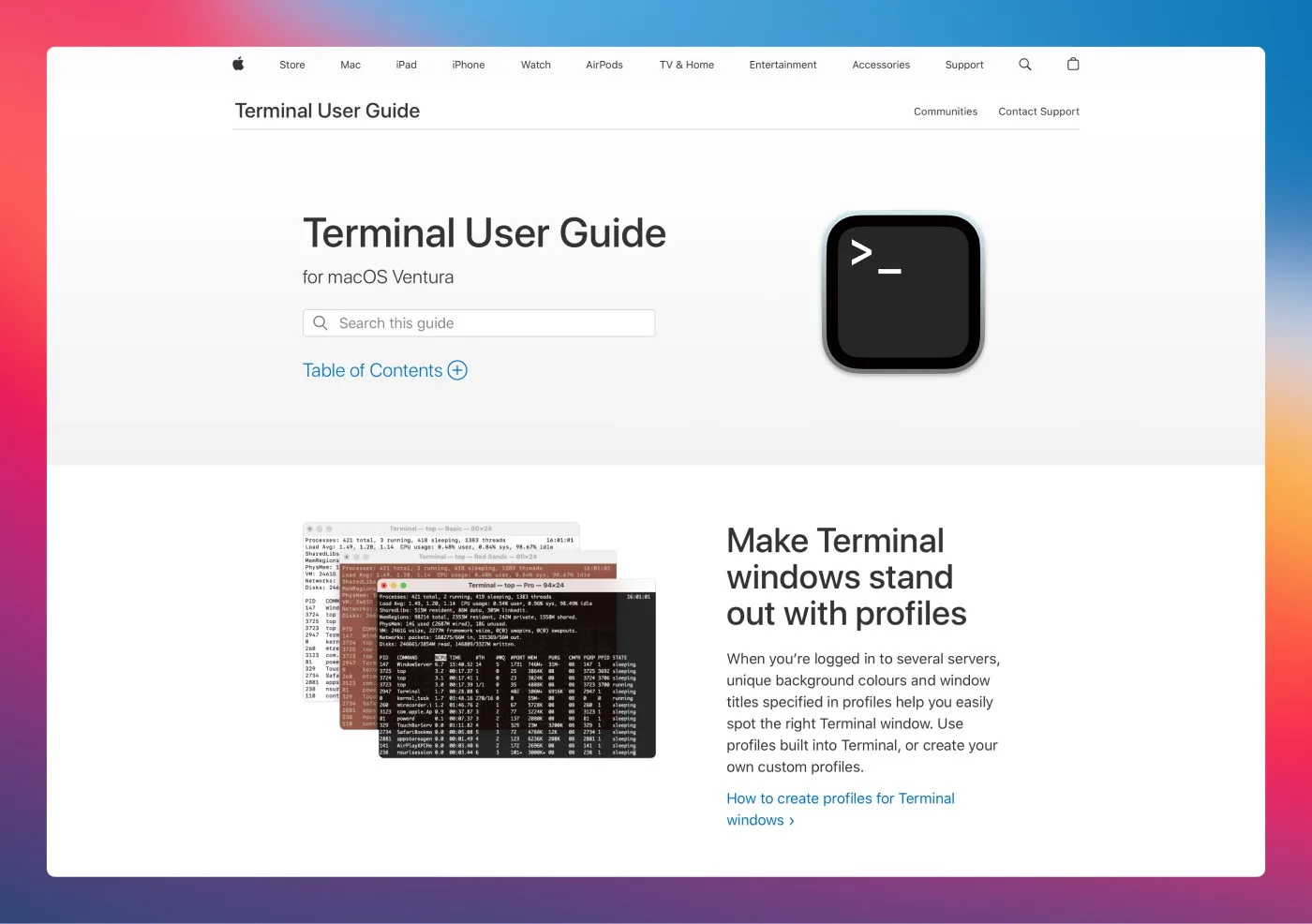Click the Apple logo icon

pyautogui.click(x=238, y=64)
